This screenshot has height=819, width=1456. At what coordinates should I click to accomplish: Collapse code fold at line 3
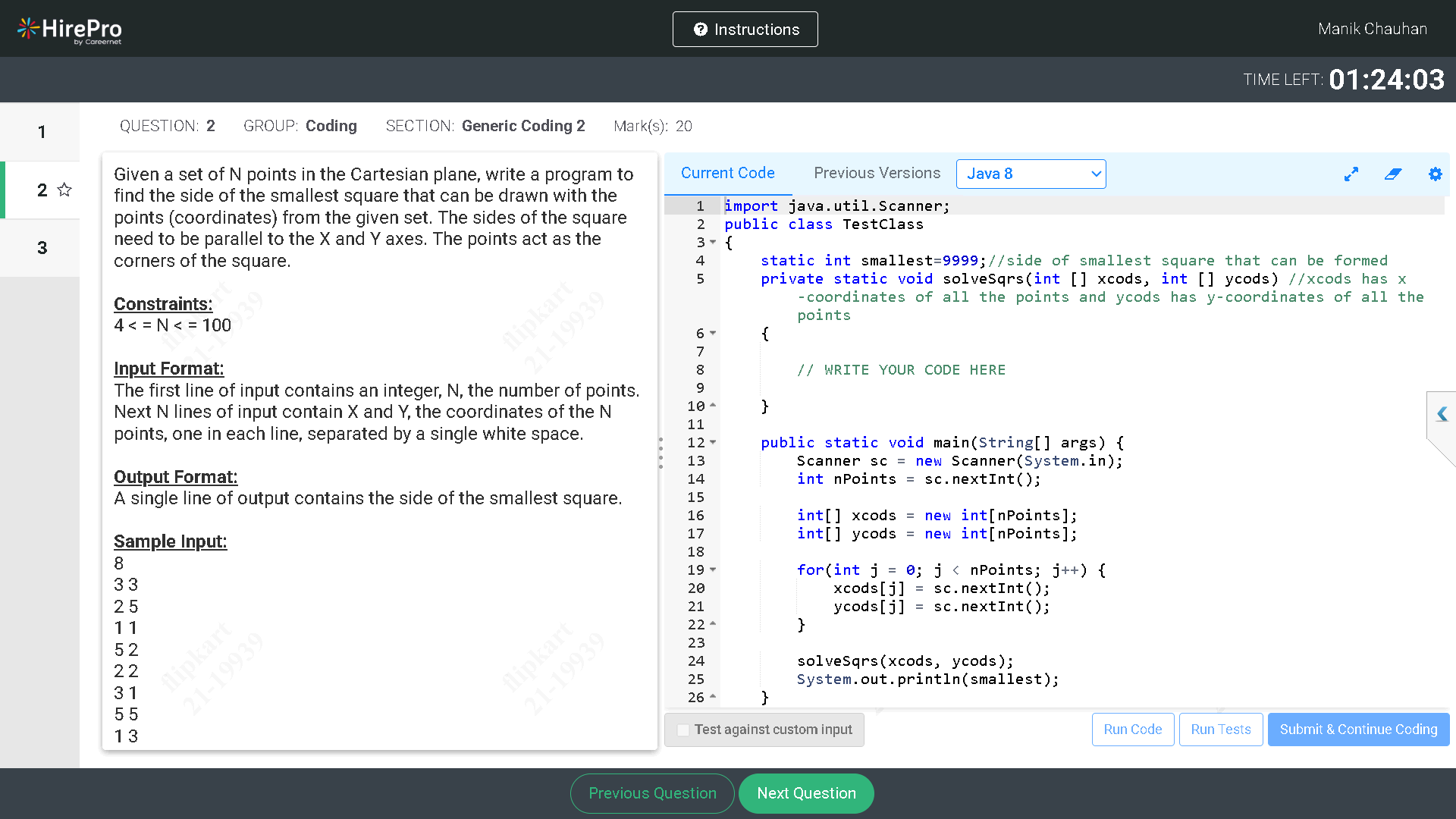coord(713,243)
